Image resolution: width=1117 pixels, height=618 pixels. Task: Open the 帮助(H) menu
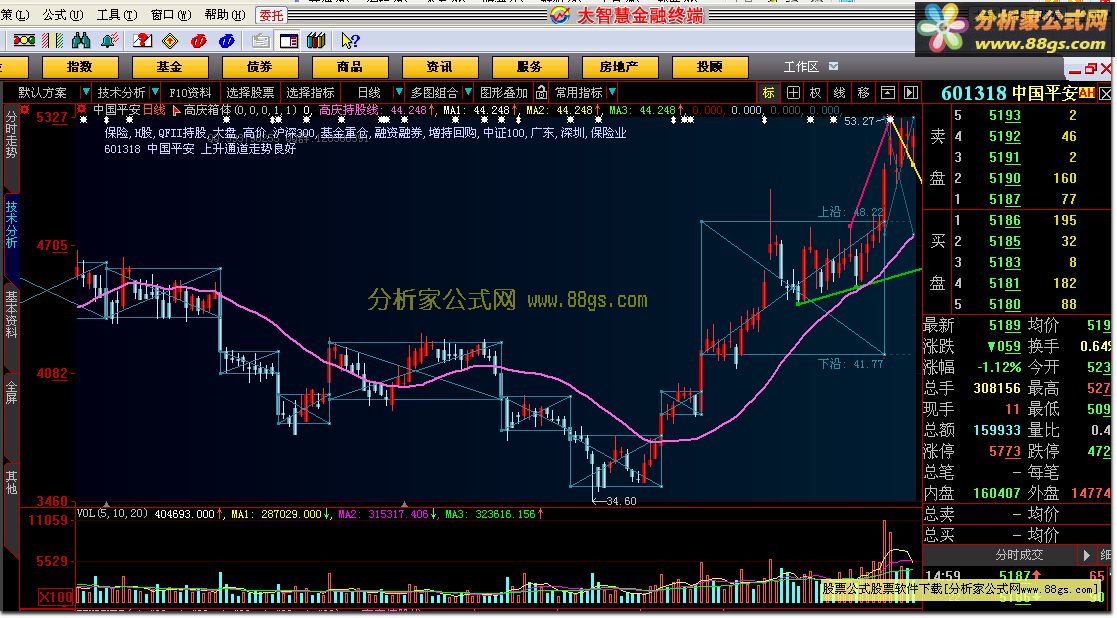coord(224,14)
